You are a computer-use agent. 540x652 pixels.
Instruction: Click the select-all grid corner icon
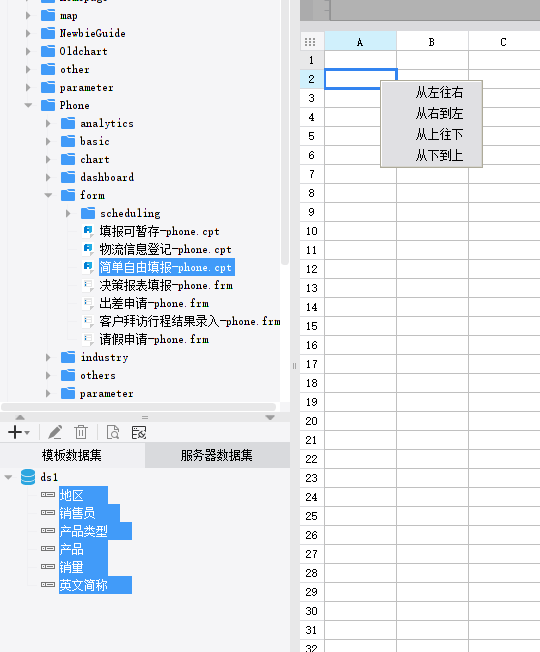pyautogui.click(x=310, y=42)
